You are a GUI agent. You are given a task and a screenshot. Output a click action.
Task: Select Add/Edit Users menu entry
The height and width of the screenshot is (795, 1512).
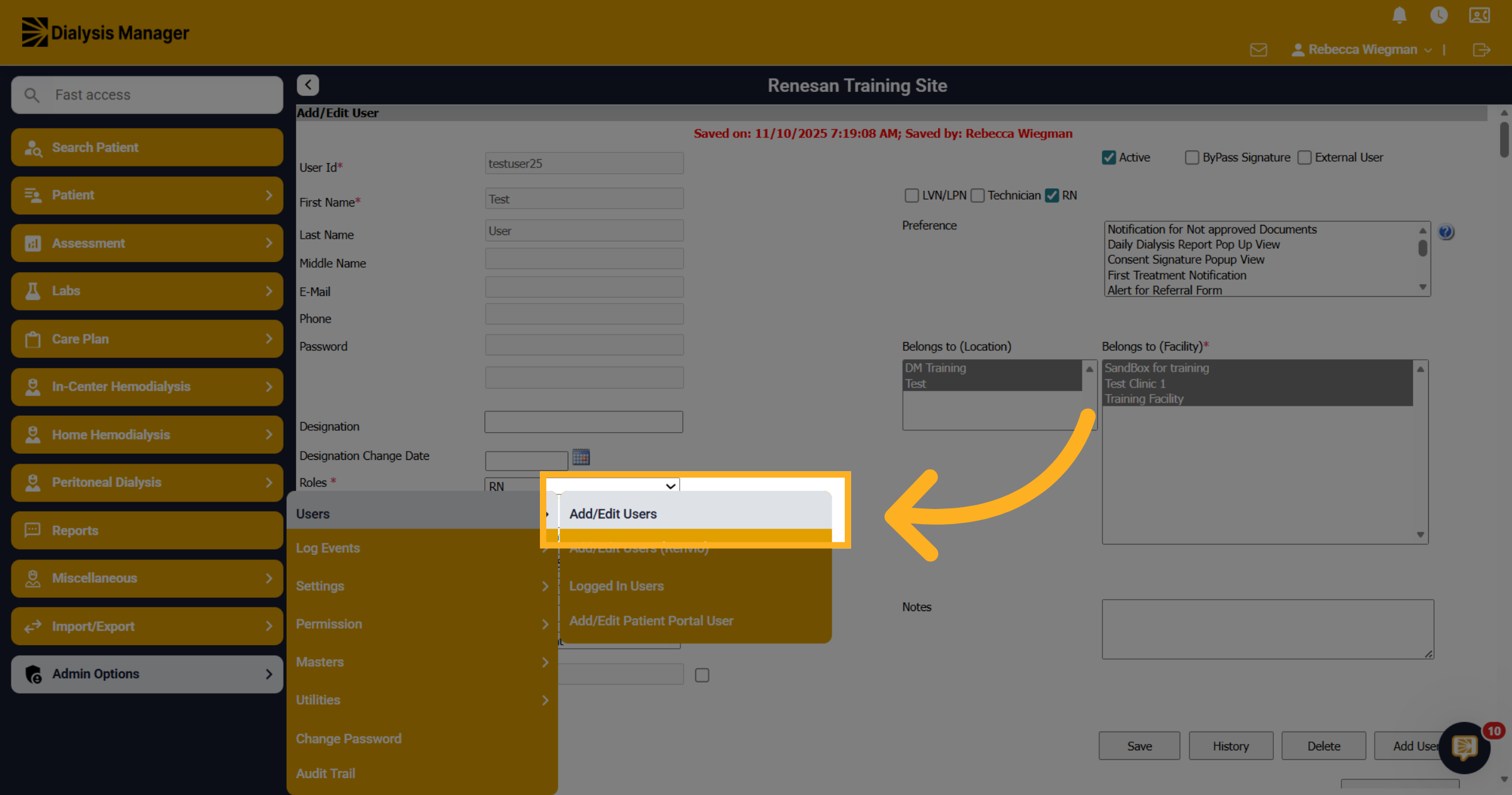(696, 513)
